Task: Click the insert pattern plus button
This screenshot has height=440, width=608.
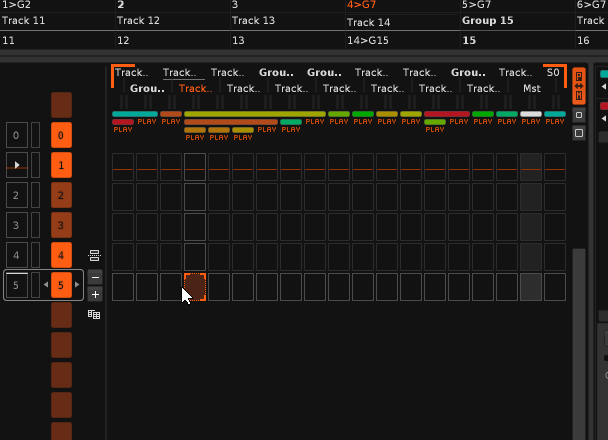Action: click(95, 294)
